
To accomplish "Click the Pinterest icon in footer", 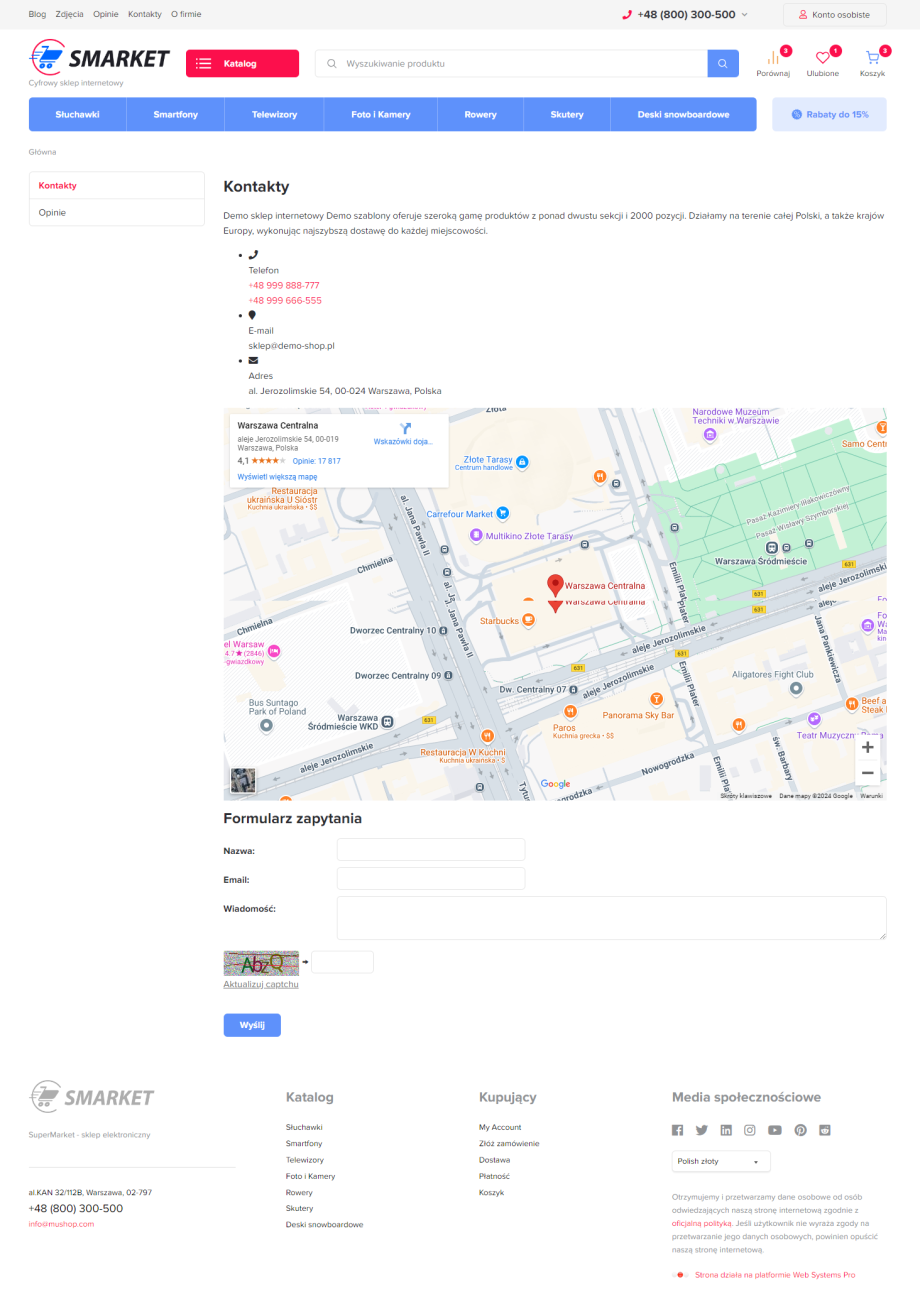I will pos(800,1130).
